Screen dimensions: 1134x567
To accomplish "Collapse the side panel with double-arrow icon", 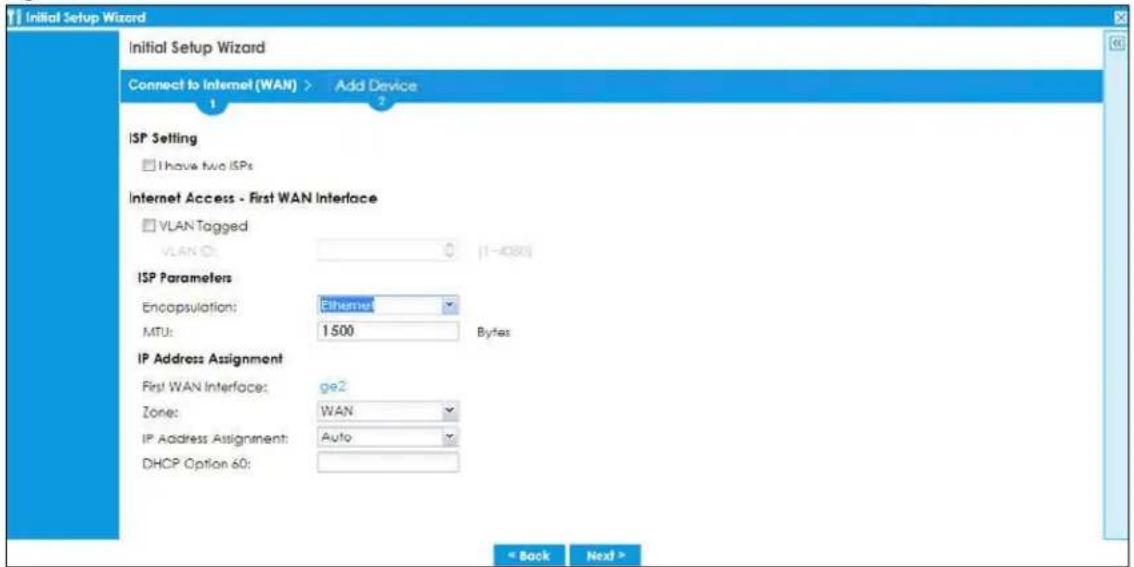I will (1116, 45).
